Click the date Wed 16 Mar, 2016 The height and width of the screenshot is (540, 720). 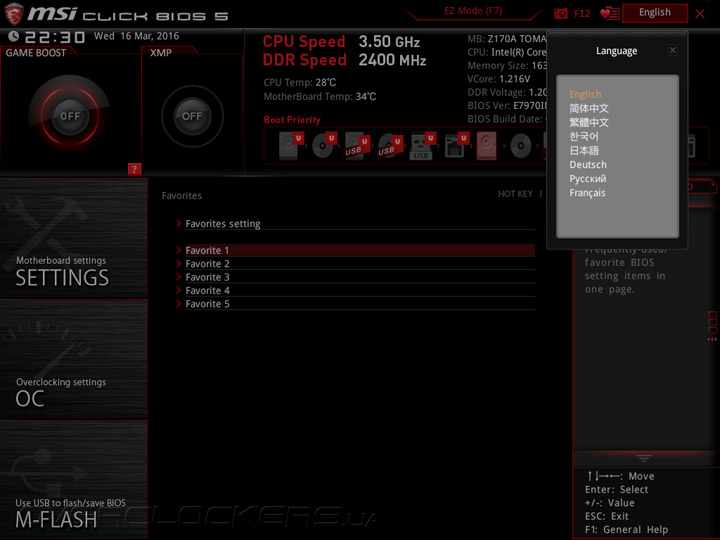click(136, 36)
